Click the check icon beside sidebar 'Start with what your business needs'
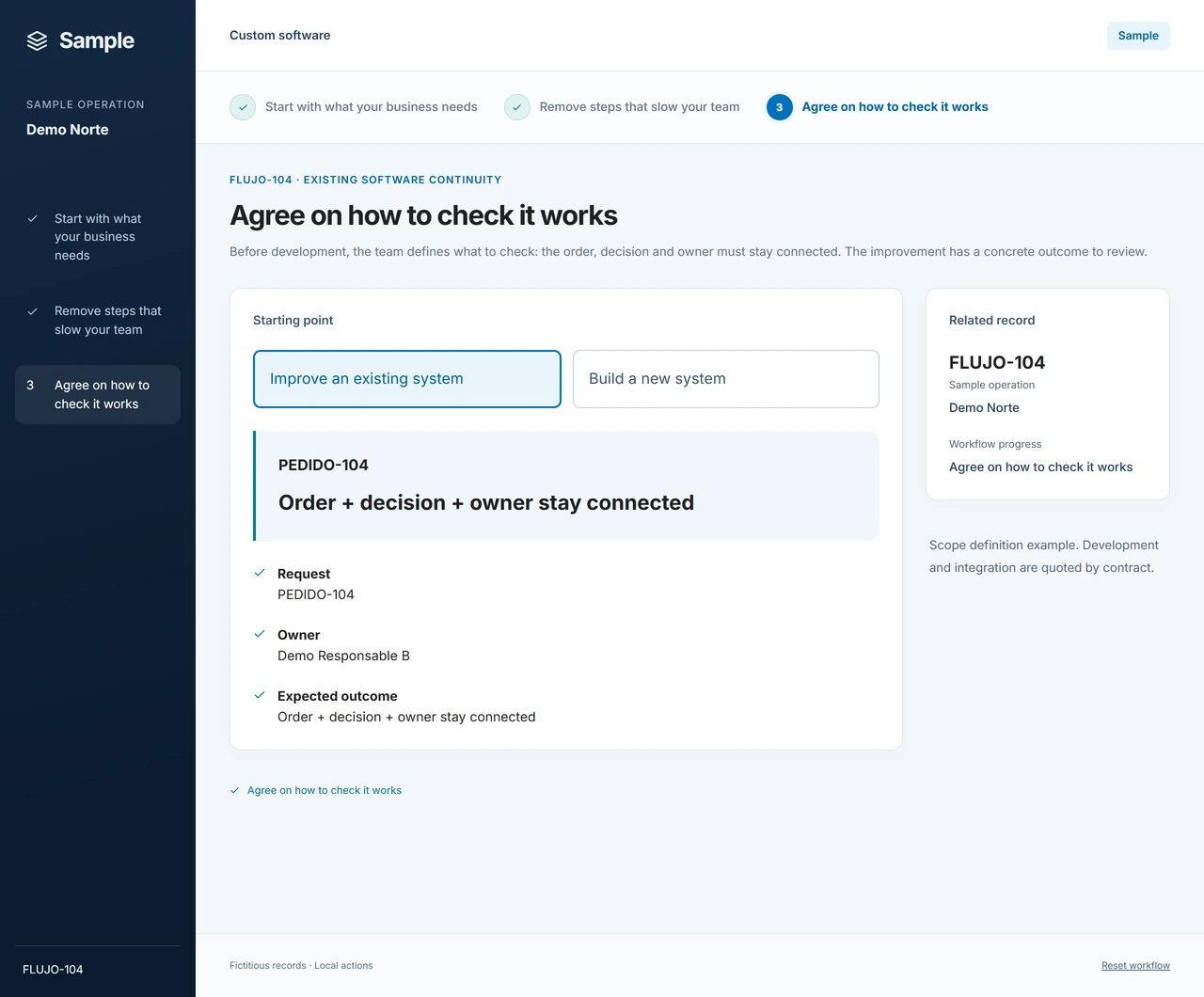Screen dimensions: 1204x997 click(32, 218)
